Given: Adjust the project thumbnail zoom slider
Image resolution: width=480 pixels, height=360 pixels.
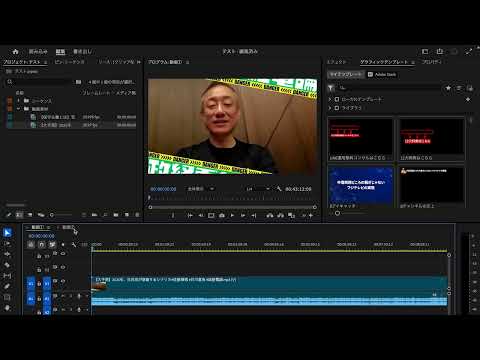Looking at the screenshot, I should [x=60, y=215].
